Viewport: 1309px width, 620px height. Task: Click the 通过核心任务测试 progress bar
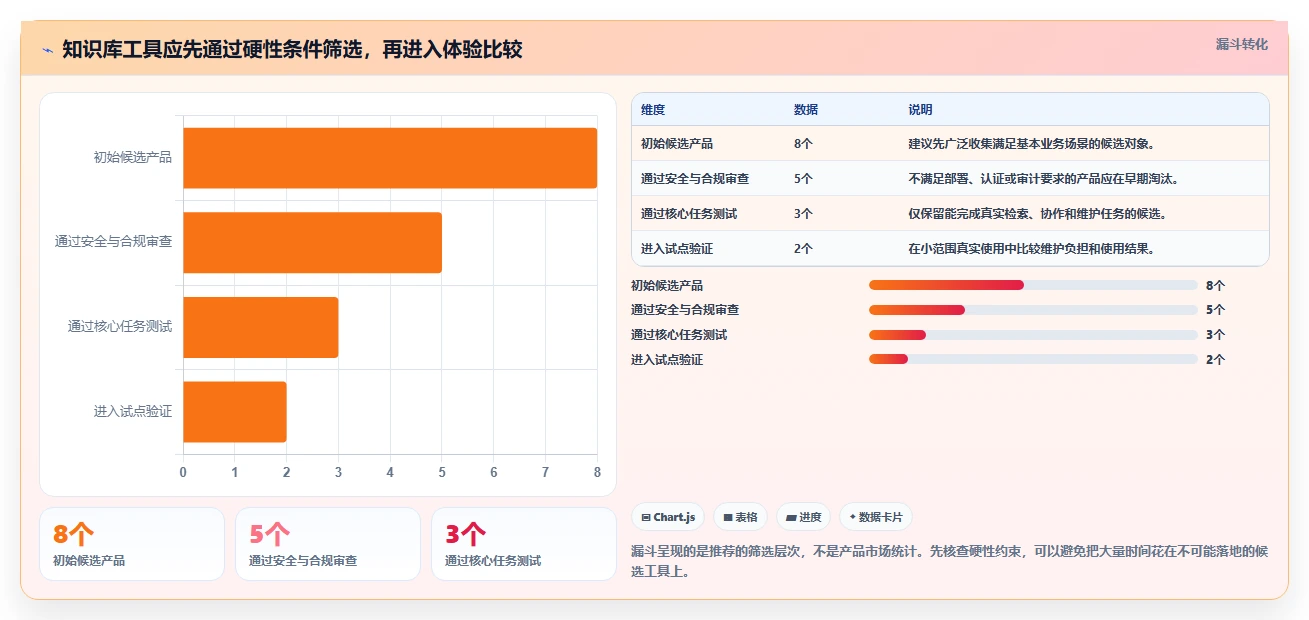pos(1033,335)
